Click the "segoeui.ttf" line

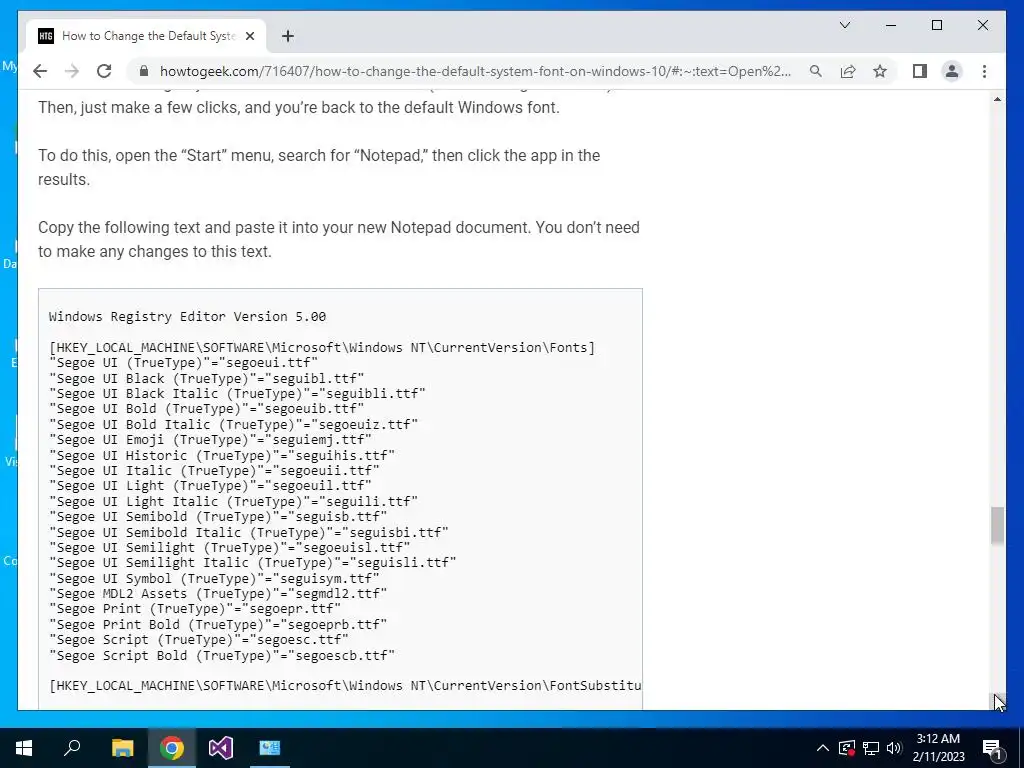184,363
